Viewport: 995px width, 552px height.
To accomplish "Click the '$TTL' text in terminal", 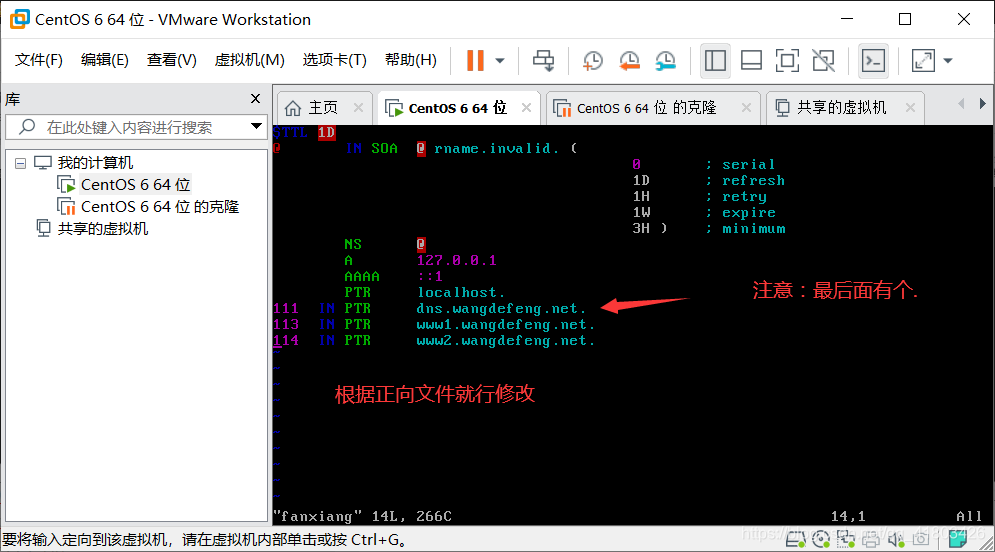I will [x=291, y=132].
